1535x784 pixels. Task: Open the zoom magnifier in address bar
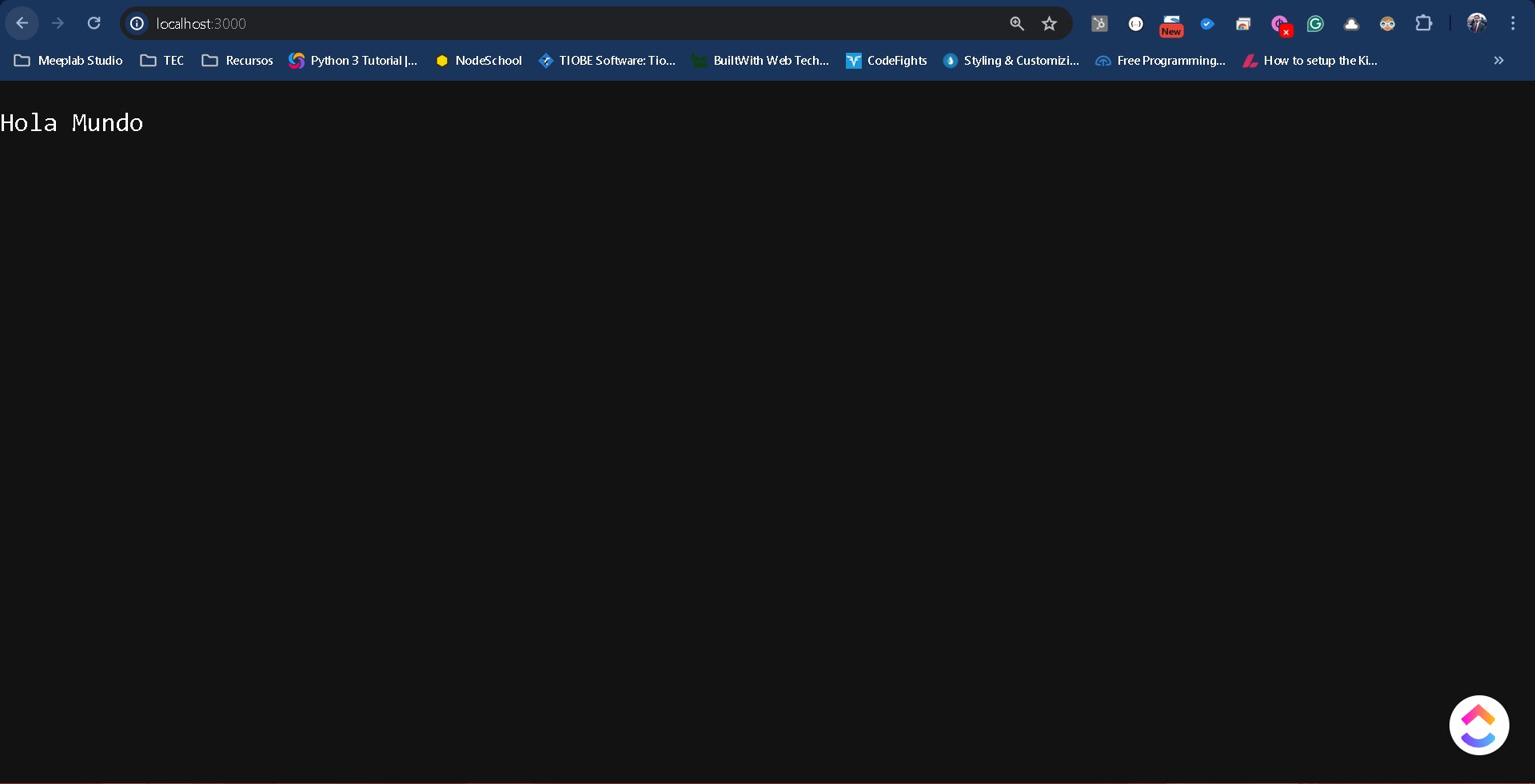coord(1017,24)
